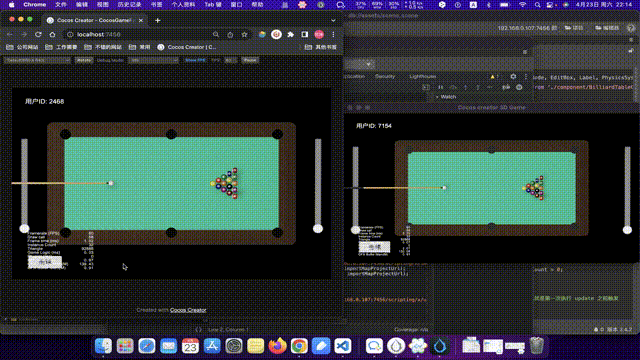Open the Debug Mode dropdown
Screen dimensions: 640x360
(x=153, y=60)
